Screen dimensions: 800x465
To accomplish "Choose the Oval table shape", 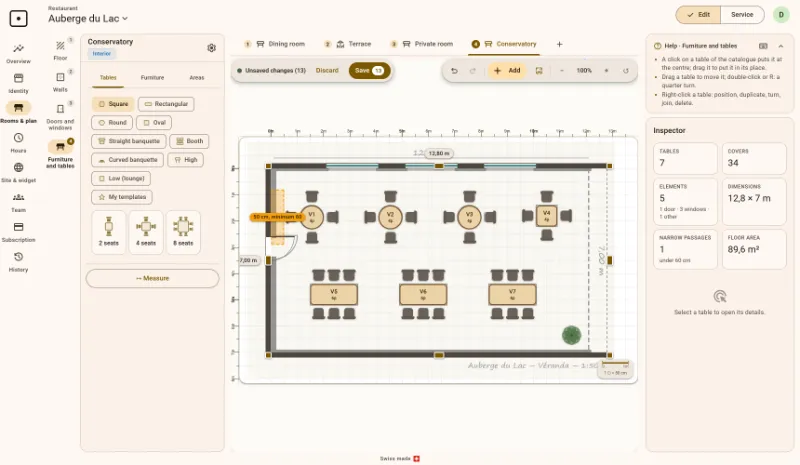I will tap(154, 123).
